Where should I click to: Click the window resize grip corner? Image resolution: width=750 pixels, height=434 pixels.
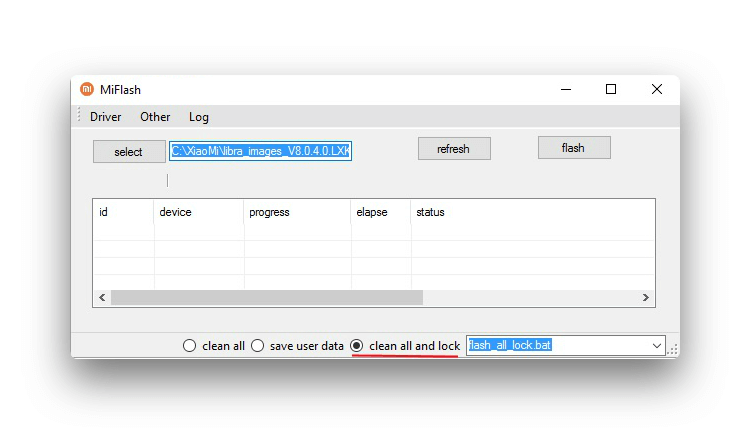(673, 350)
